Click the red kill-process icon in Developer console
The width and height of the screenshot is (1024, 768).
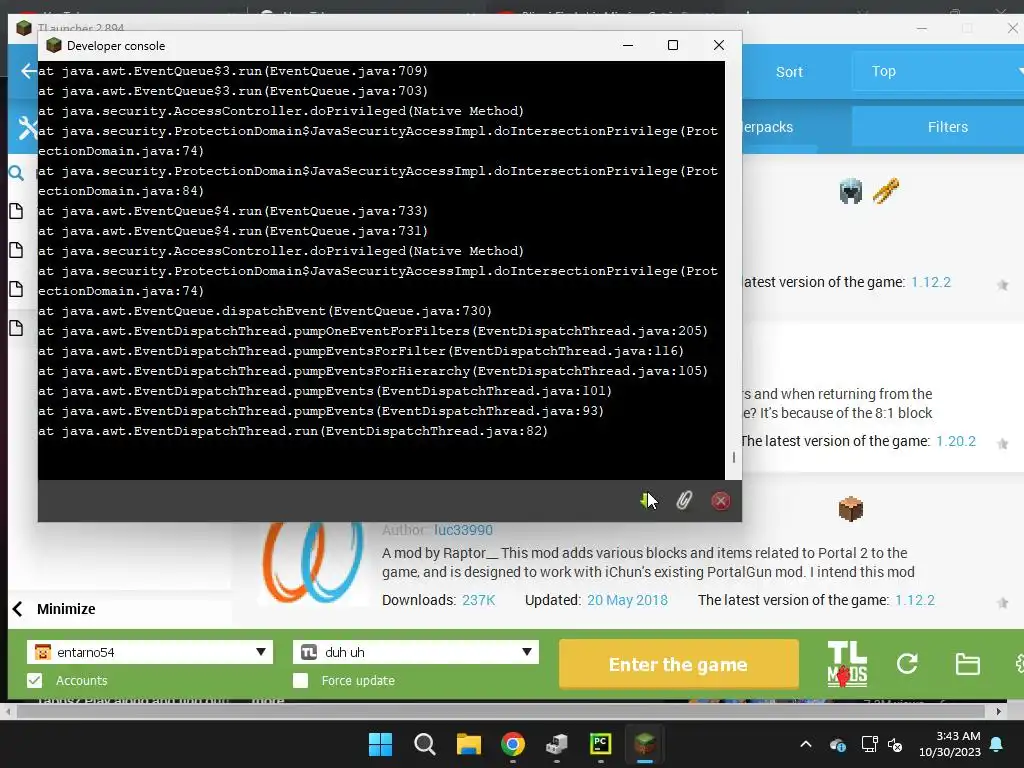coord(720,501)
